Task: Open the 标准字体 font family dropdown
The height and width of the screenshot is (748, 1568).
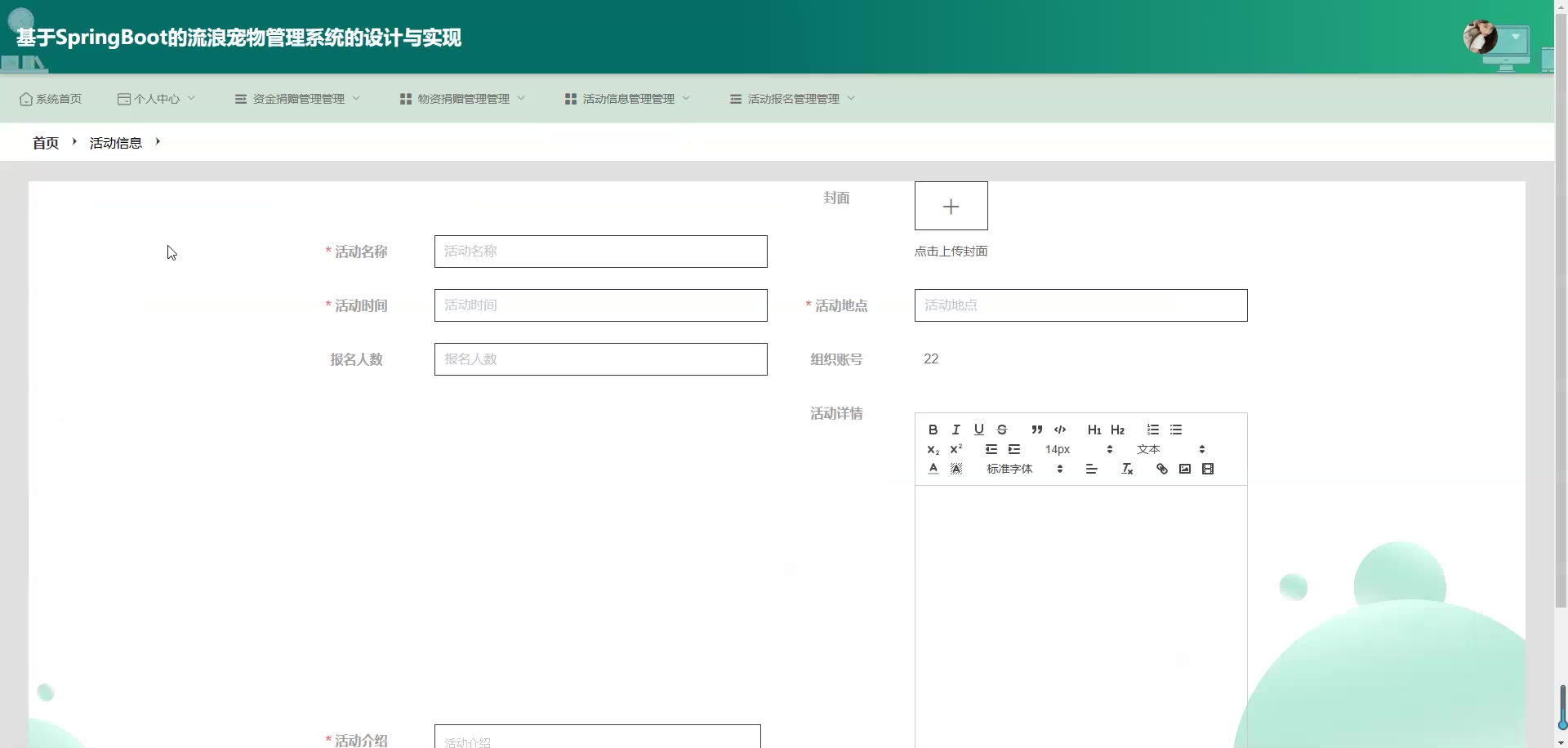Action: point(1024,469)
